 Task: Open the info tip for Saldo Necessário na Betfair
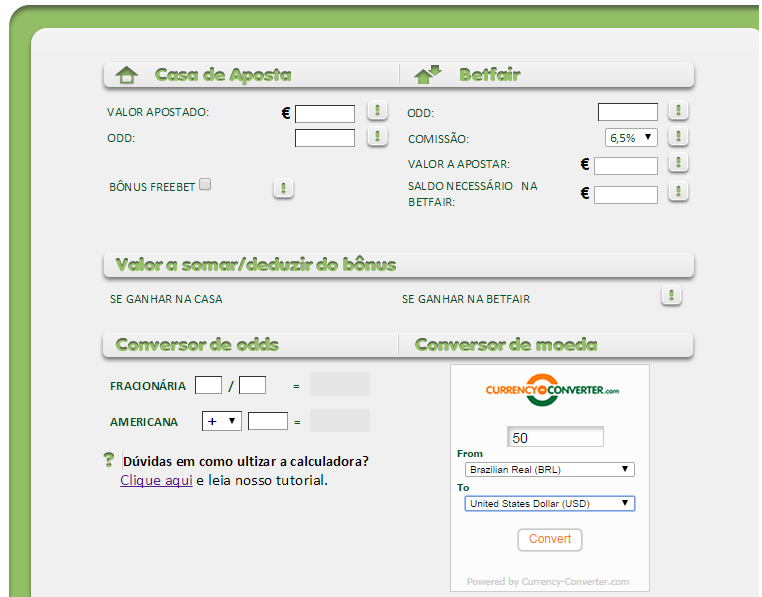point(678,192)
